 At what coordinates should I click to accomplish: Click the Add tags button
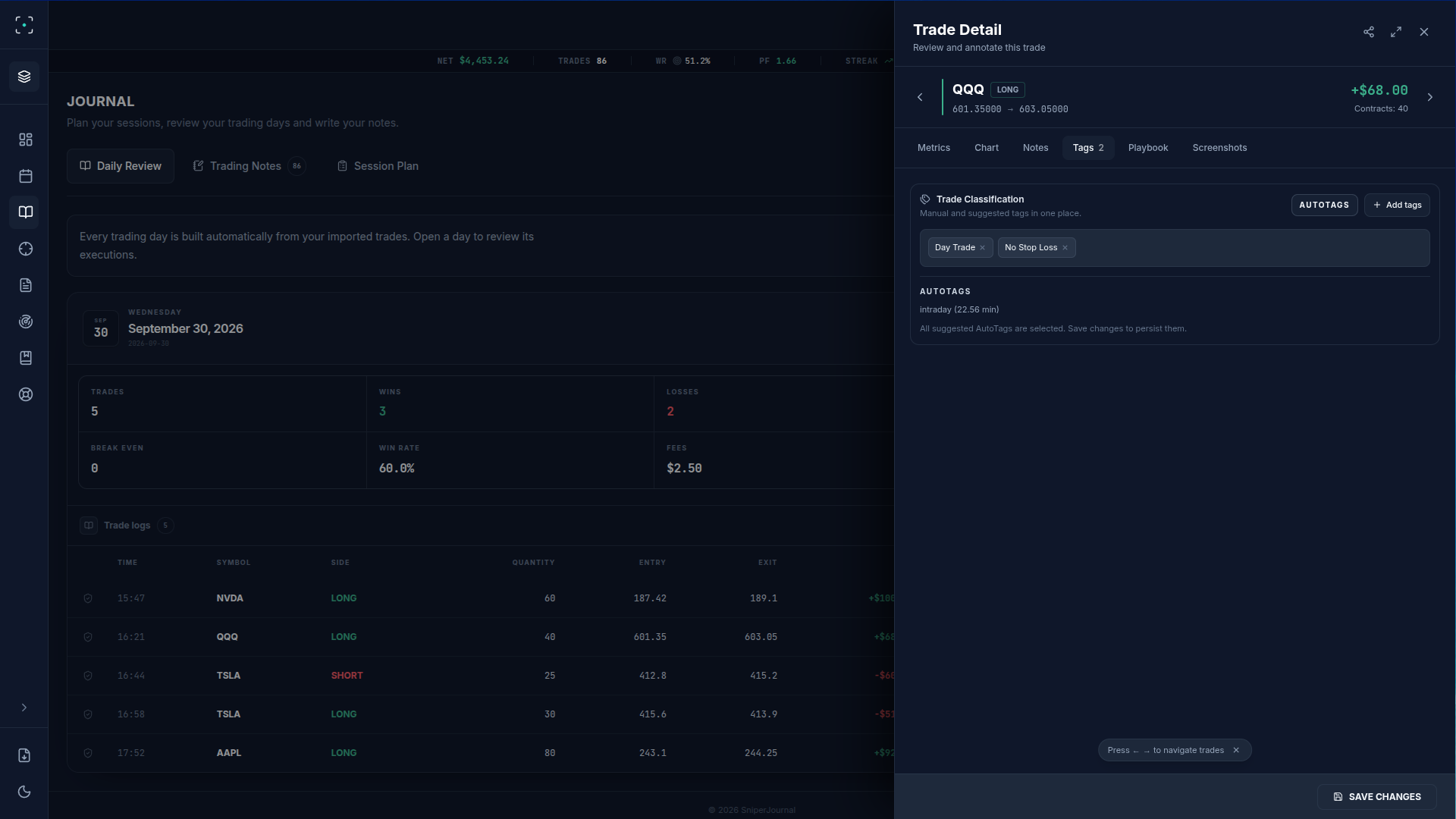[1397, 205]
